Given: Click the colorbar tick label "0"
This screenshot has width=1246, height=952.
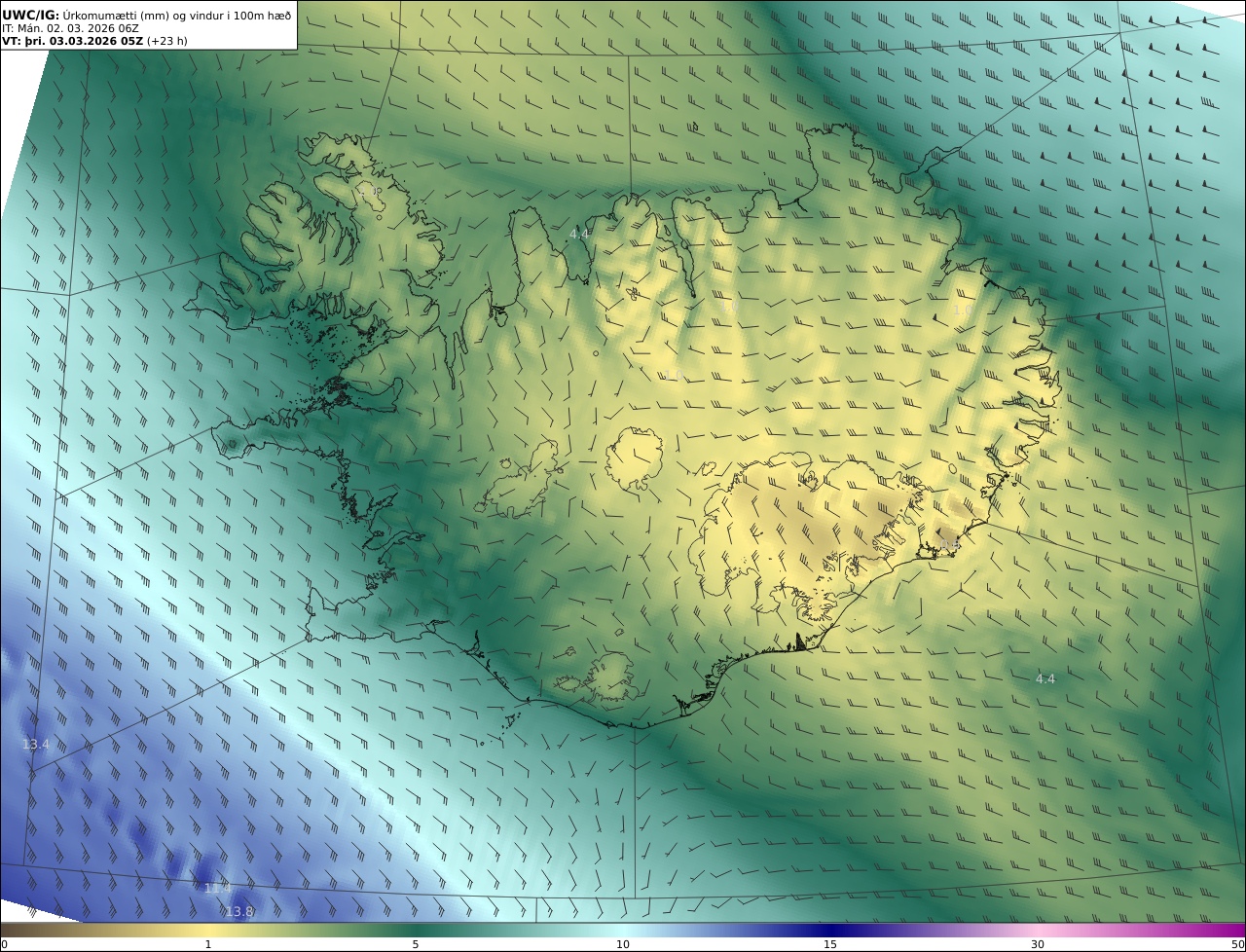Looking at the screenshot, I should pyautogui.click(x=4, y=944).
